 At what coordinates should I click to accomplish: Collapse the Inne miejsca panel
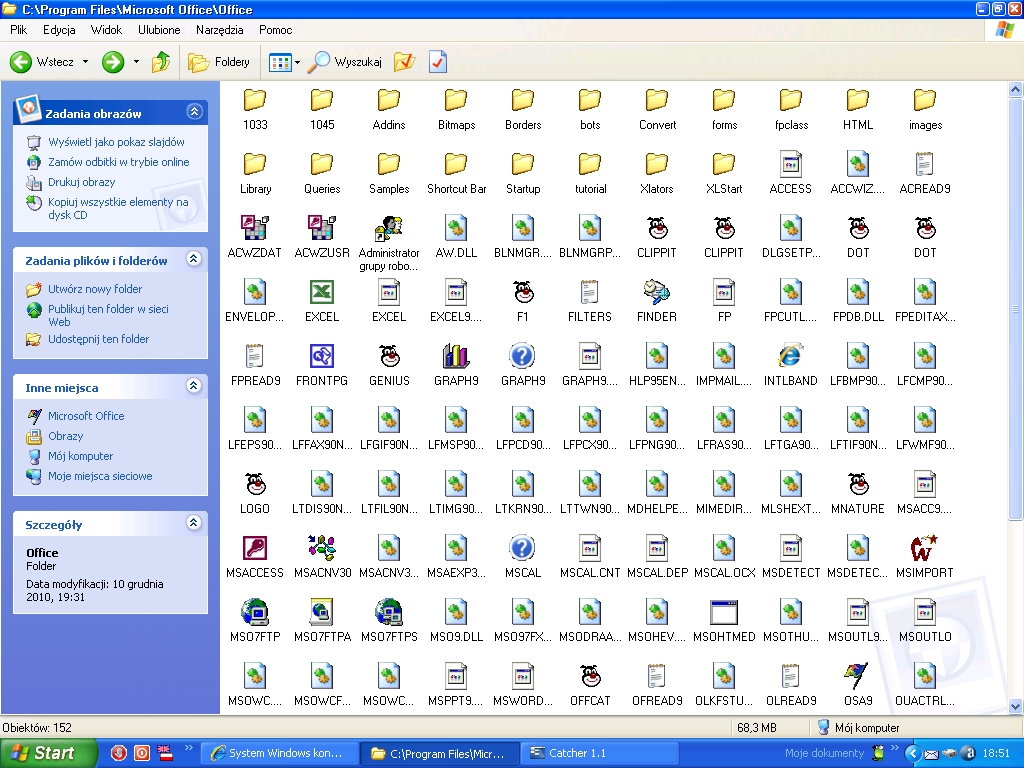193,386
